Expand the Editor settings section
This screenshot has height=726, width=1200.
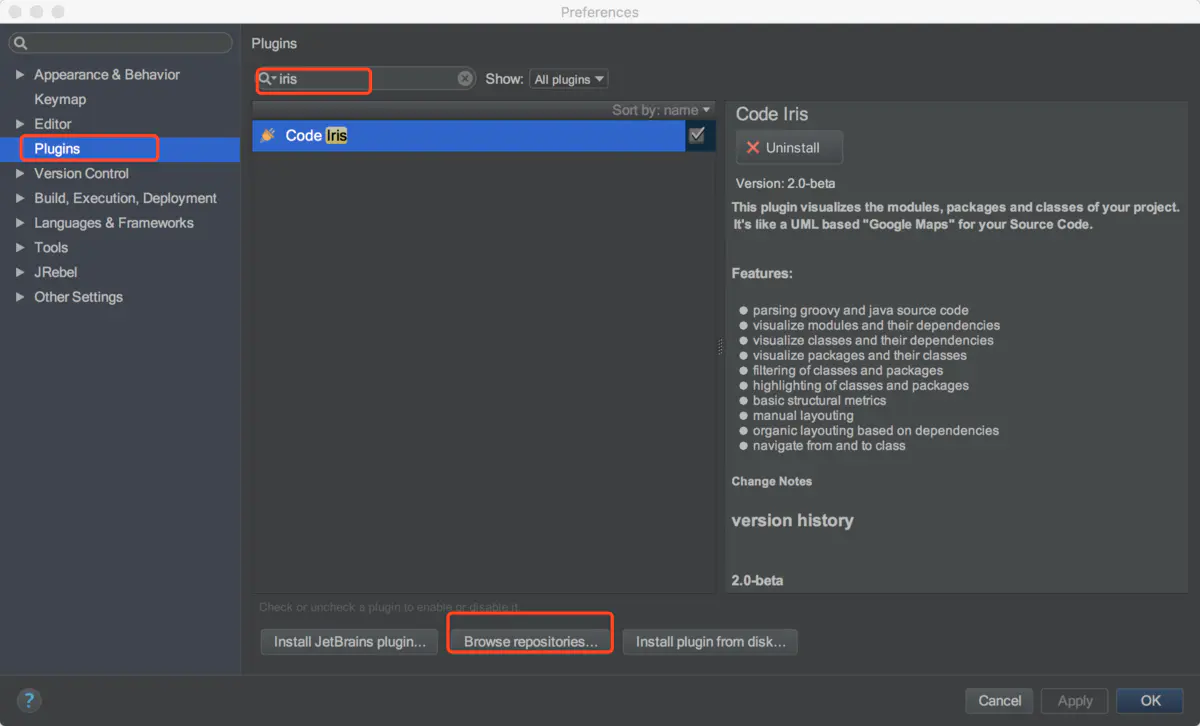click(20, 124)
